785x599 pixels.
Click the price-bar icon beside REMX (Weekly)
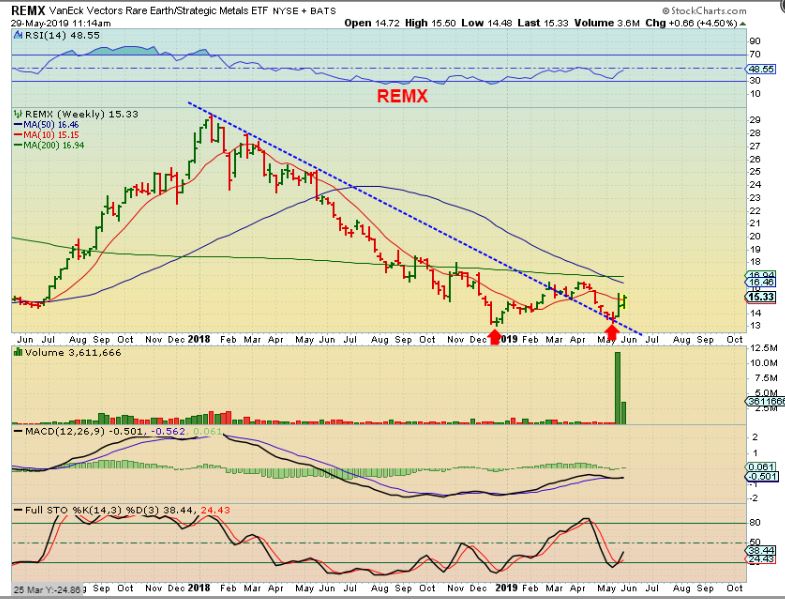[x=19, y=114]
